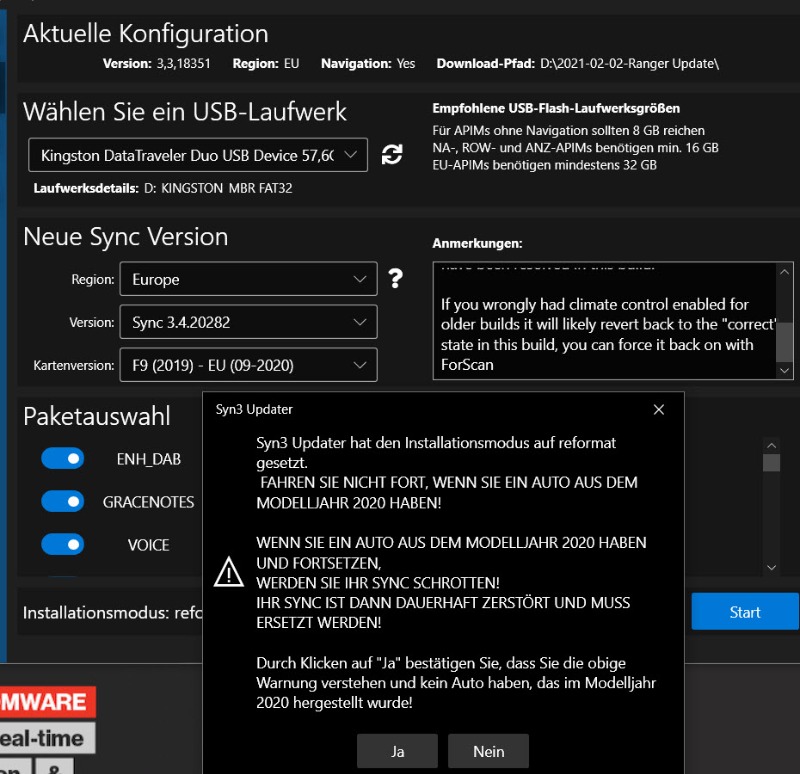Confirm the warning with Ja

(397, 751)
